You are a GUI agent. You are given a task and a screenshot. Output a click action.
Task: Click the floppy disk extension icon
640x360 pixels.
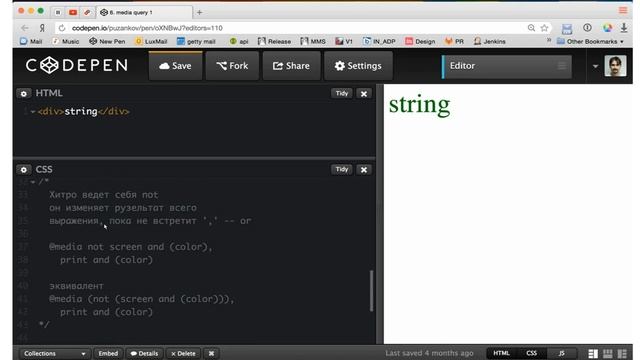(x=567, y=28)
